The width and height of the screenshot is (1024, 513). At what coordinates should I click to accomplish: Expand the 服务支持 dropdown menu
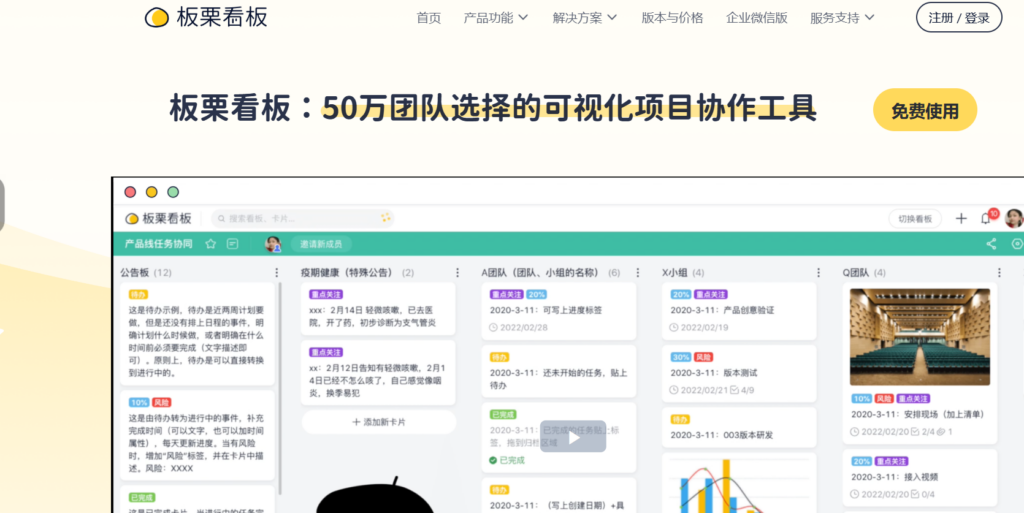[x=842, y=17]
